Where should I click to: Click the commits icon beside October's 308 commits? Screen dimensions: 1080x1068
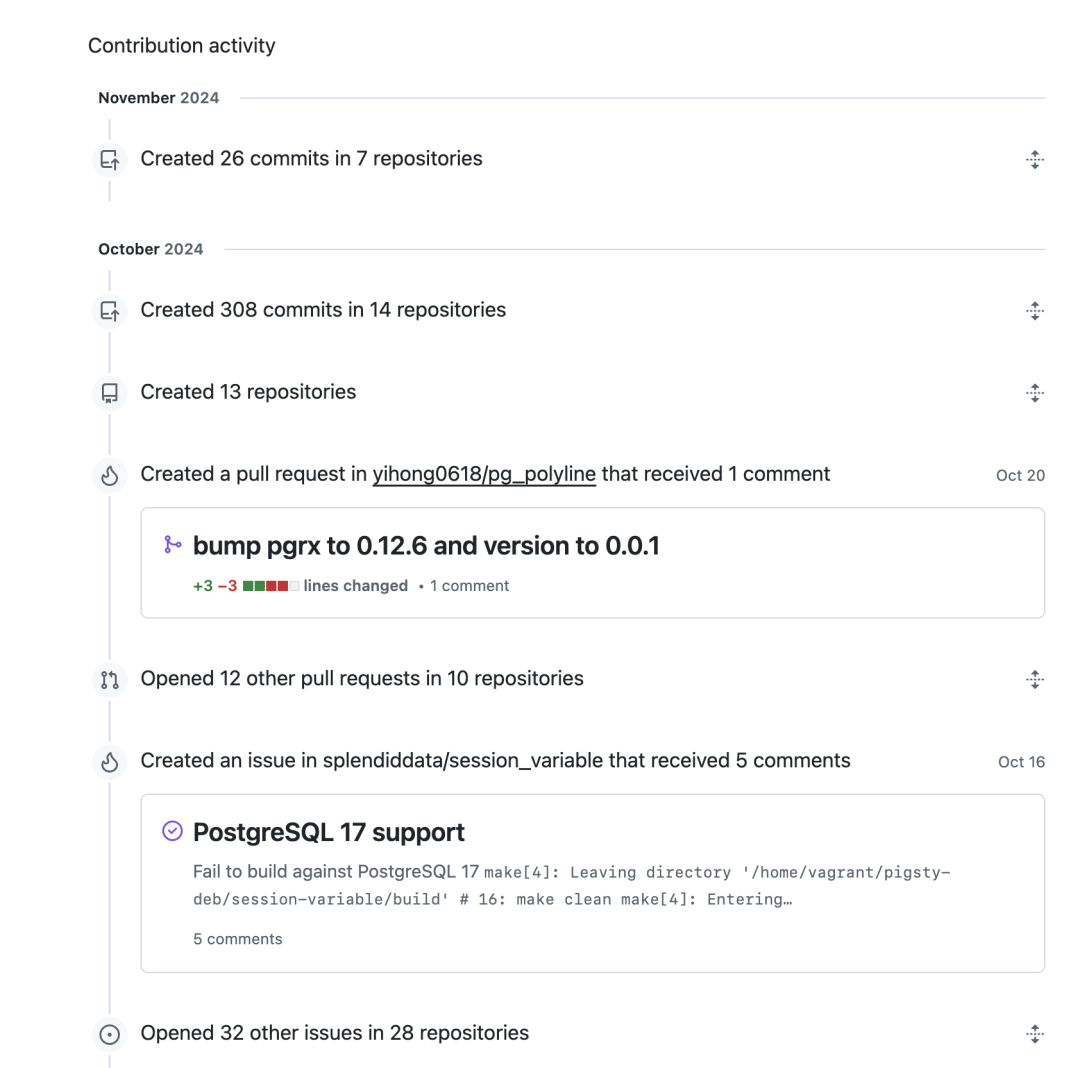click(x=110, y=310)
